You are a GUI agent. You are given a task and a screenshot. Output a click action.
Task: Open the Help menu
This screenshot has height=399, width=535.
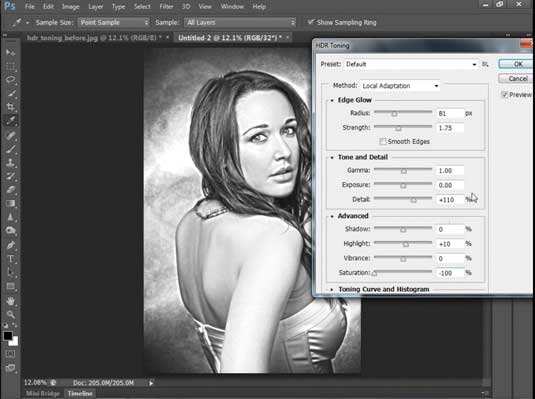tap(259, 6)
